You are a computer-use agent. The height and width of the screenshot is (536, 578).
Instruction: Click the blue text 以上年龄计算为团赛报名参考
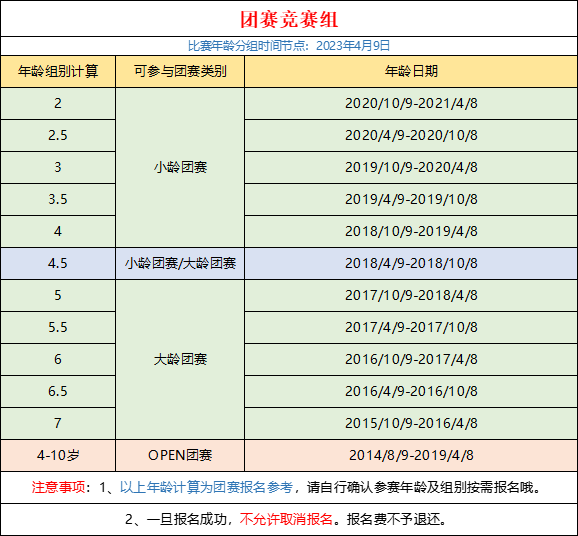(206, 487)
